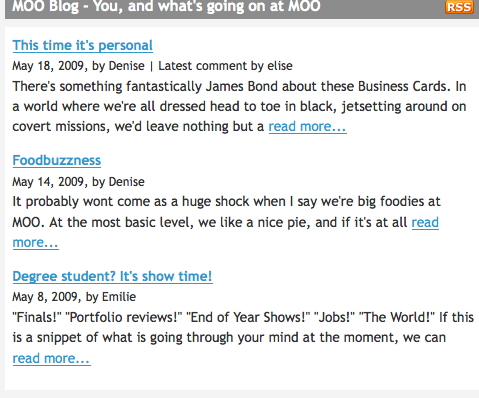The height and width of the screenshot is (398, 479).
Task: Click "Latest comment by elise" text
Action: point(225,66)
